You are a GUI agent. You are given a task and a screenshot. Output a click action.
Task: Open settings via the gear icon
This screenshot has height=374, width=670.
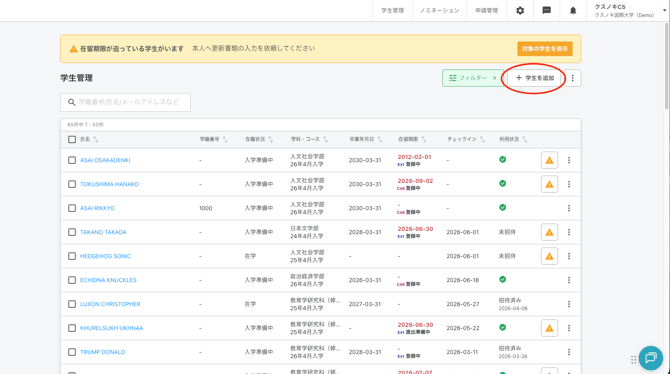(x=520, y=11)
